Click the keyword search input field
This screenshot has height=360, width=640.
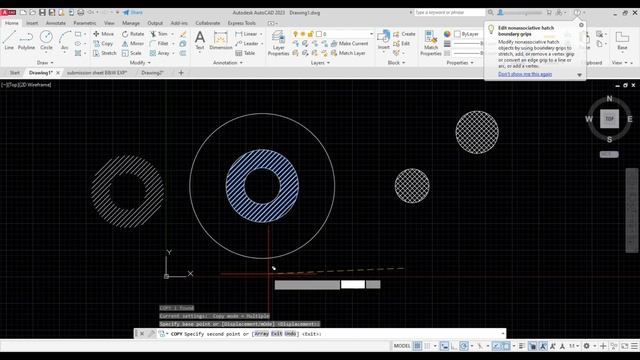[x=449, y=13]
